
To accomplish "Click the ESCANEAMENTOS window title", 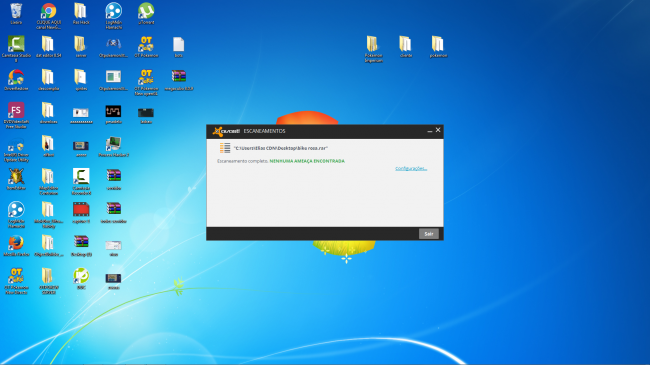I will point(264,131).
